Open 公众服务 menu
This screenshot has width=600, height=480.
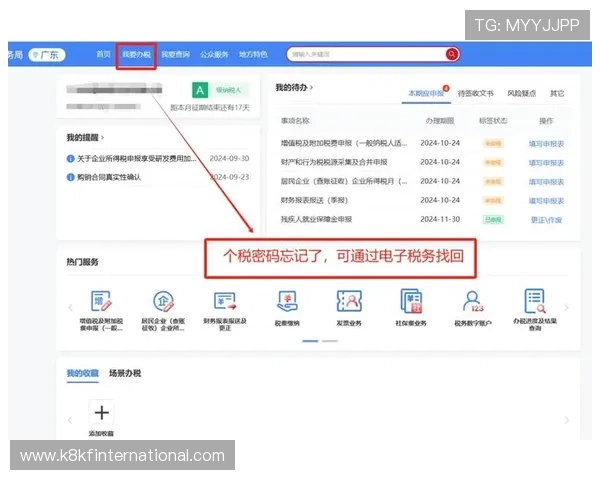[x=214, y=55]
